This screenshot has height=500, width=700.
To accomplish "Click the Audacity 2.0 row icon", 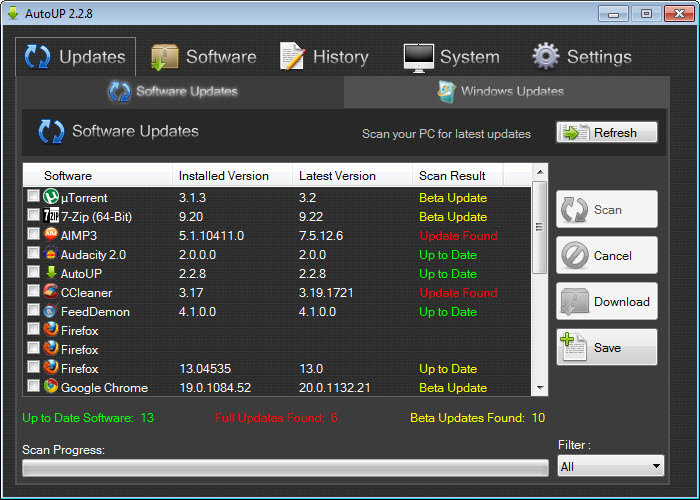I will click(x=51, y=254).
